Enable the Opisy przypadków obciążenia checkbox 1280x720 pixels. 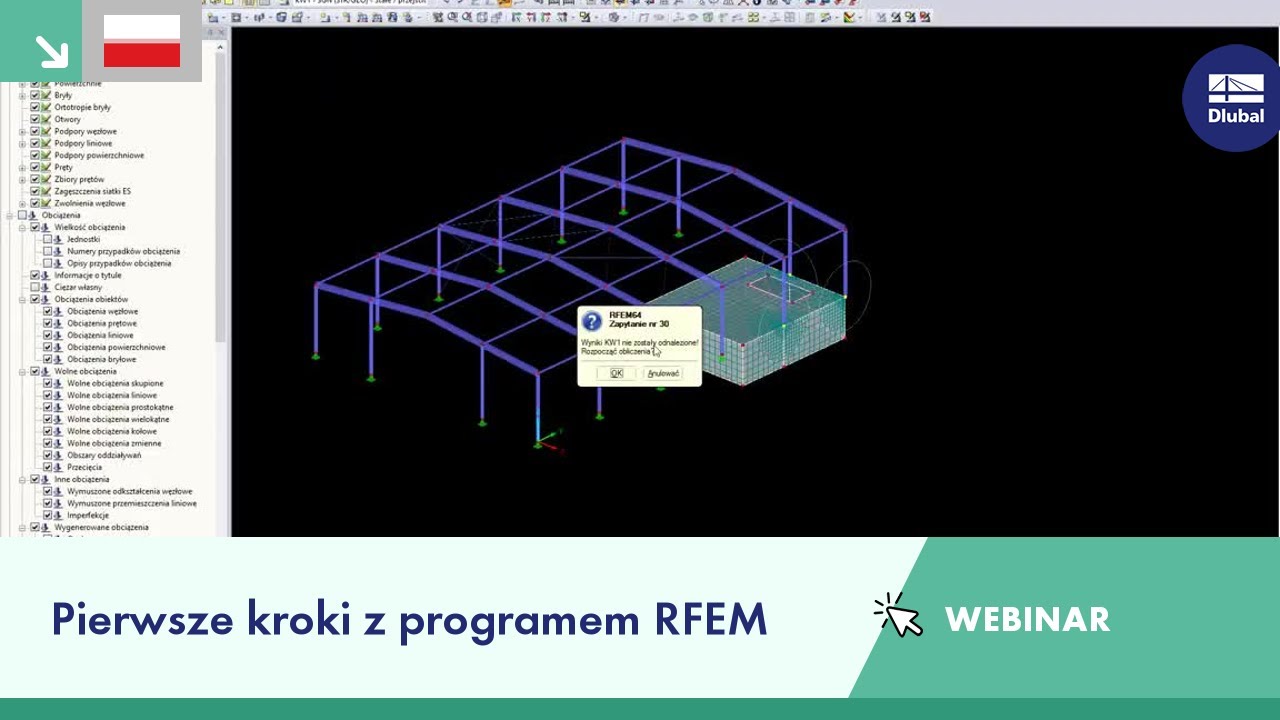pyautogui.click(x=47, y=263)
